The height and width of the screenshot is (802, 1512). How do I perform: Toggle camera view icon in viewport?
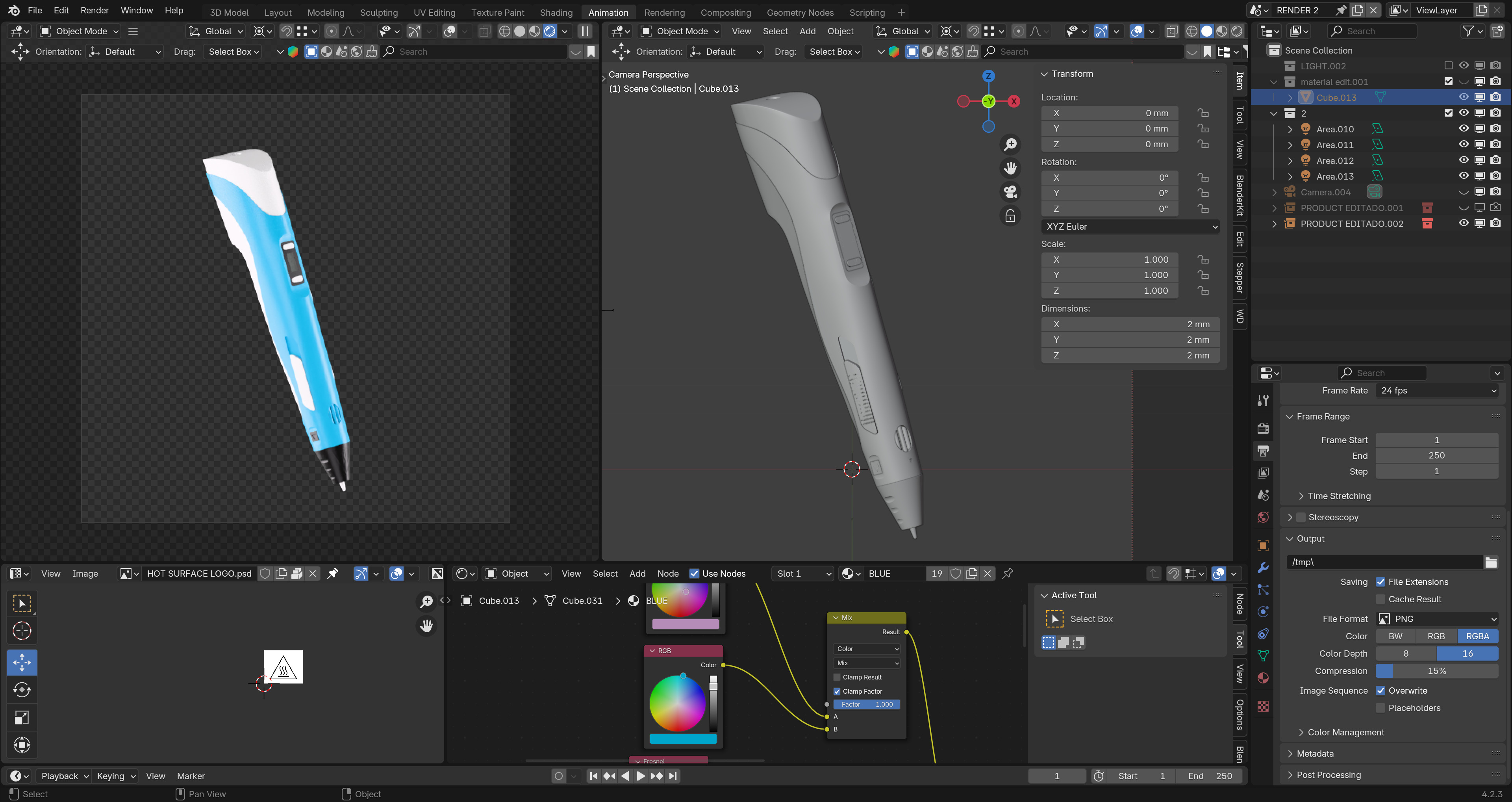coord(1010,192)
